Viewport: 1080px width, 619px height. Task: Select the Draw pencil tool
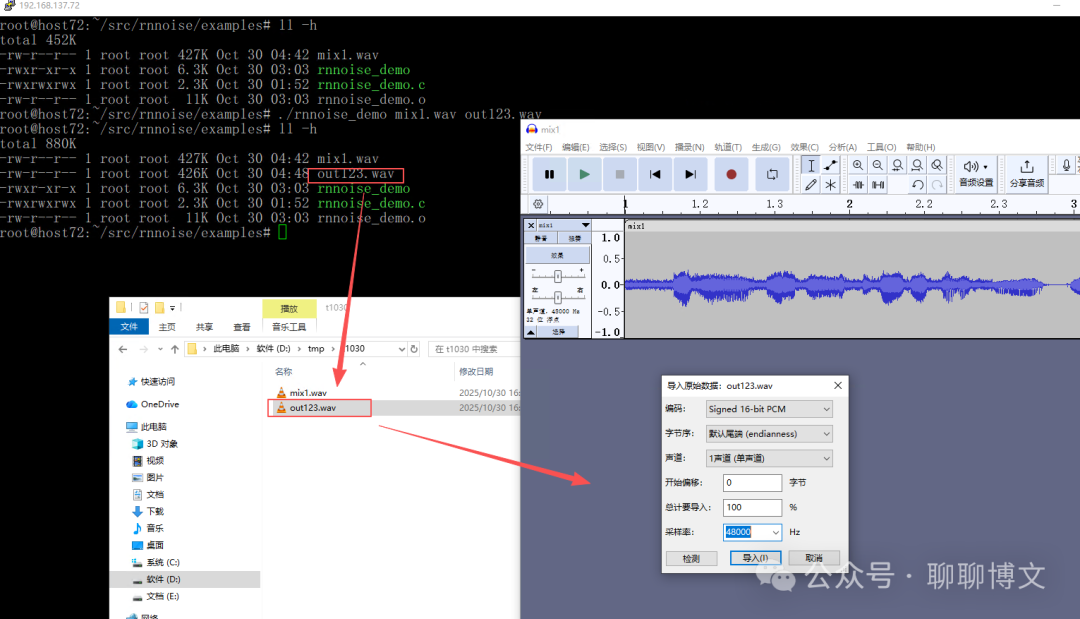pos(811,185)
